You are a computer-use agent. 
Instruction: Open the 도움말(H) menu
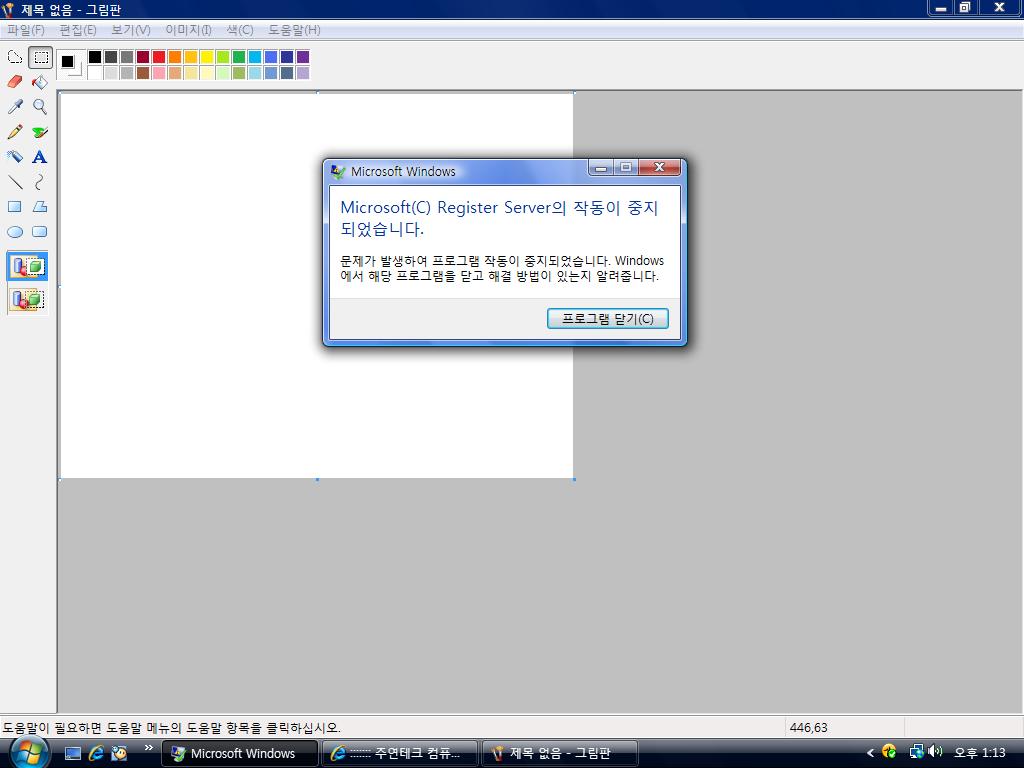click(x=295, y=30)
